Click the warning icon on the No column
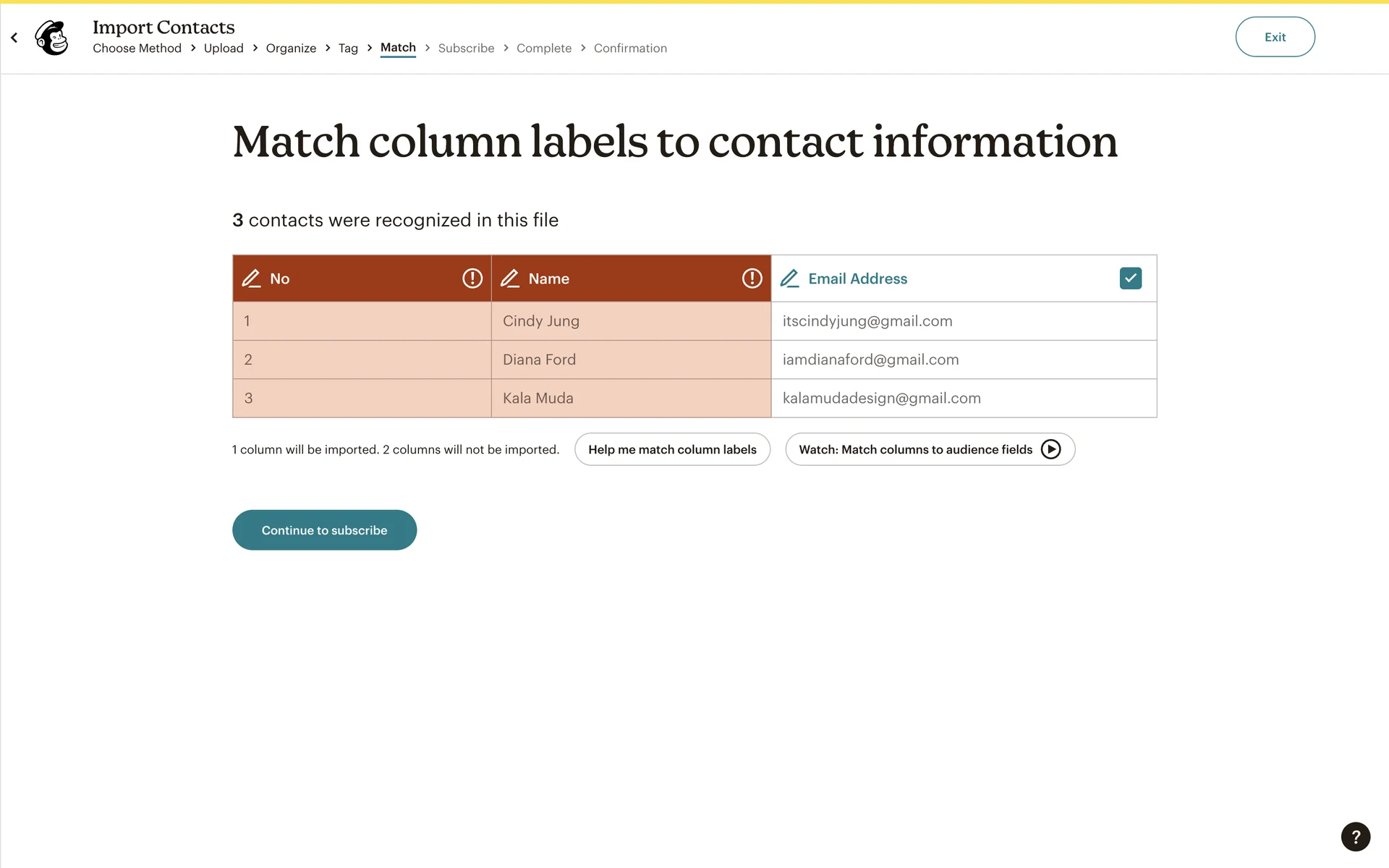Image resolution: width=1389 pixels, height=868 pixels. click(472, 278)
